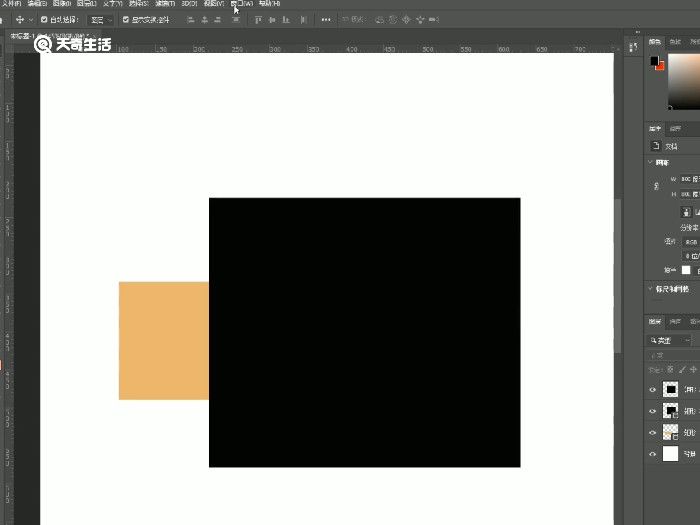Switch to the Swatches panel tab
Viewport: 700px width, 525px height.
(675, 42)
